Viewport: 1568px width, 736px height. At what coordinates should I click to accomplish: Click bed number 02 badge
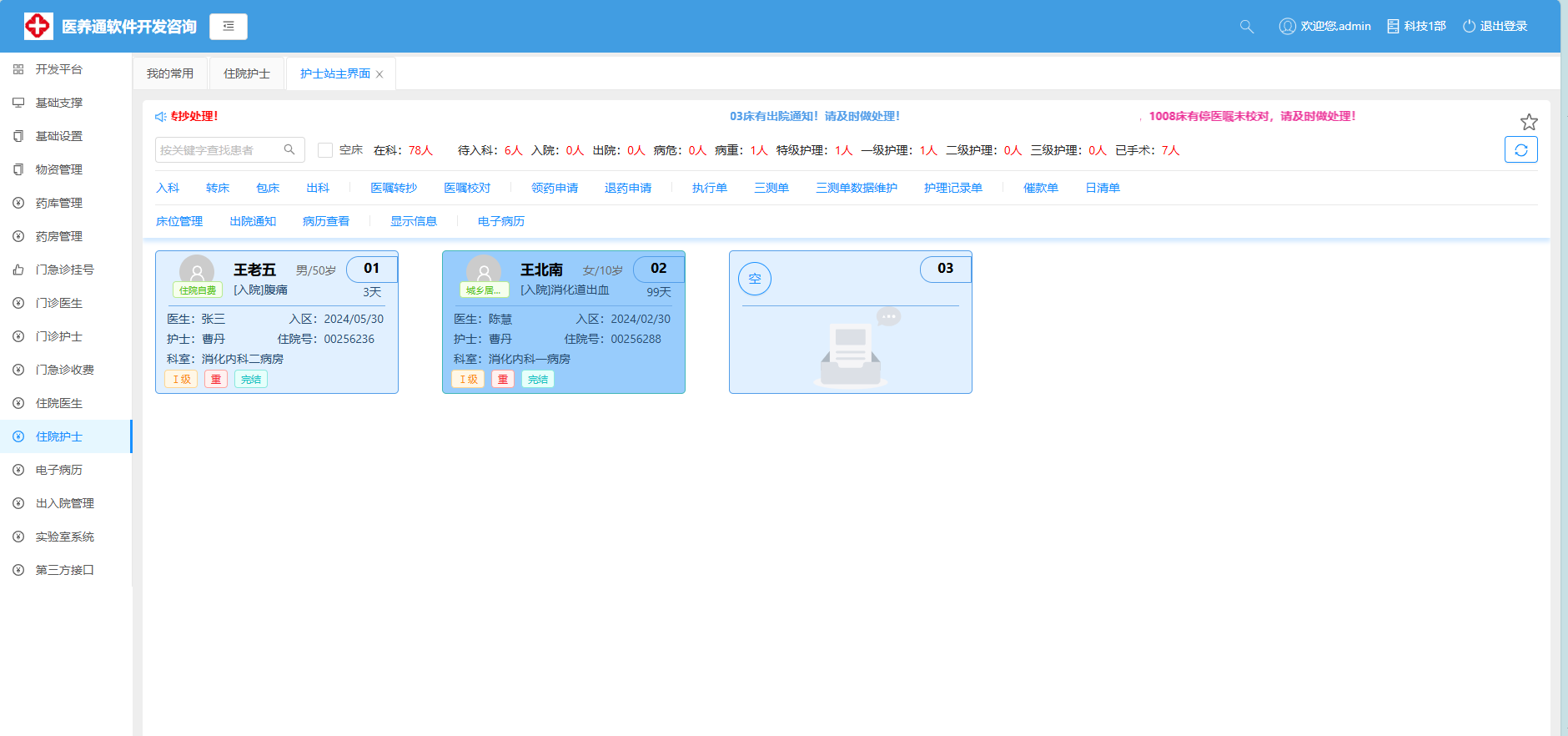click(x=658, y=269)
